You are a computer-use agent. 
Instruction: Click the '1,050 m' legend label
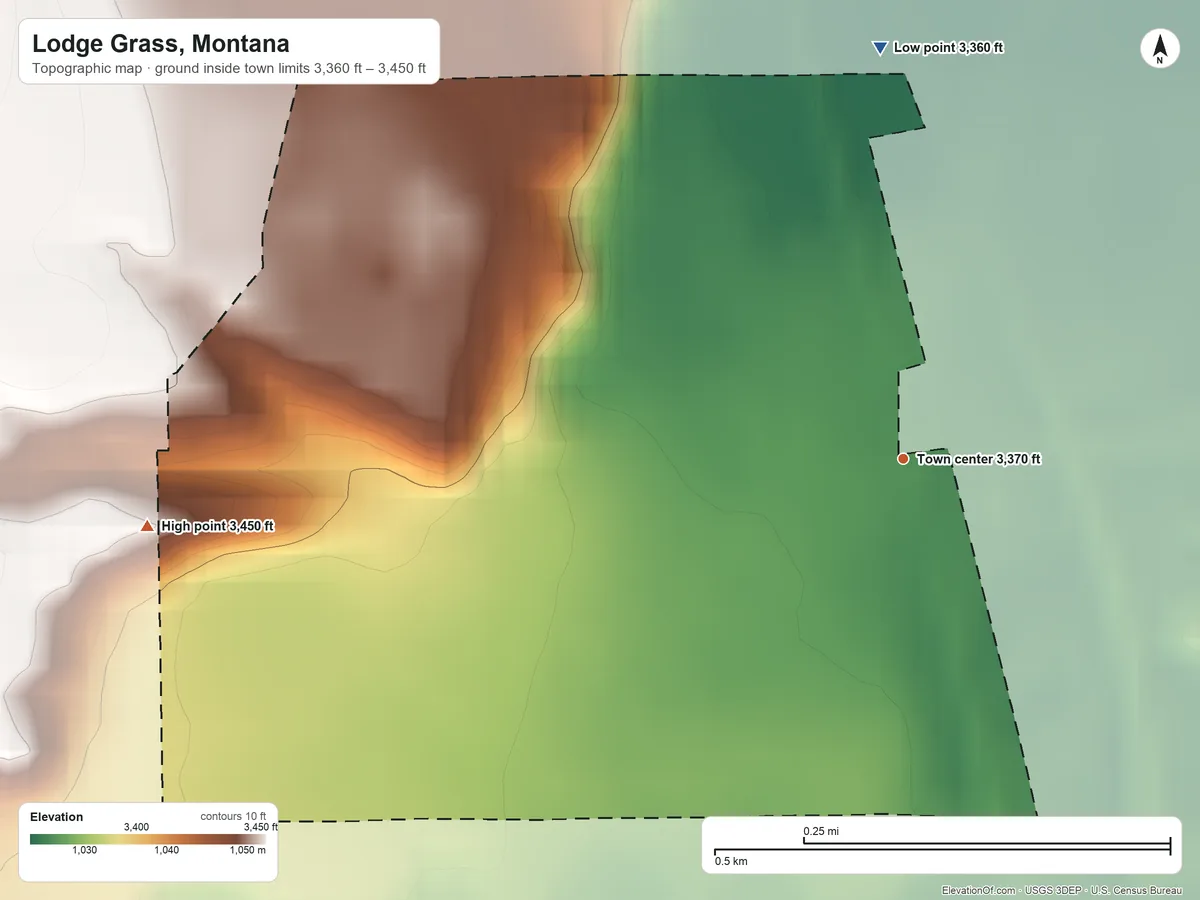248,850
